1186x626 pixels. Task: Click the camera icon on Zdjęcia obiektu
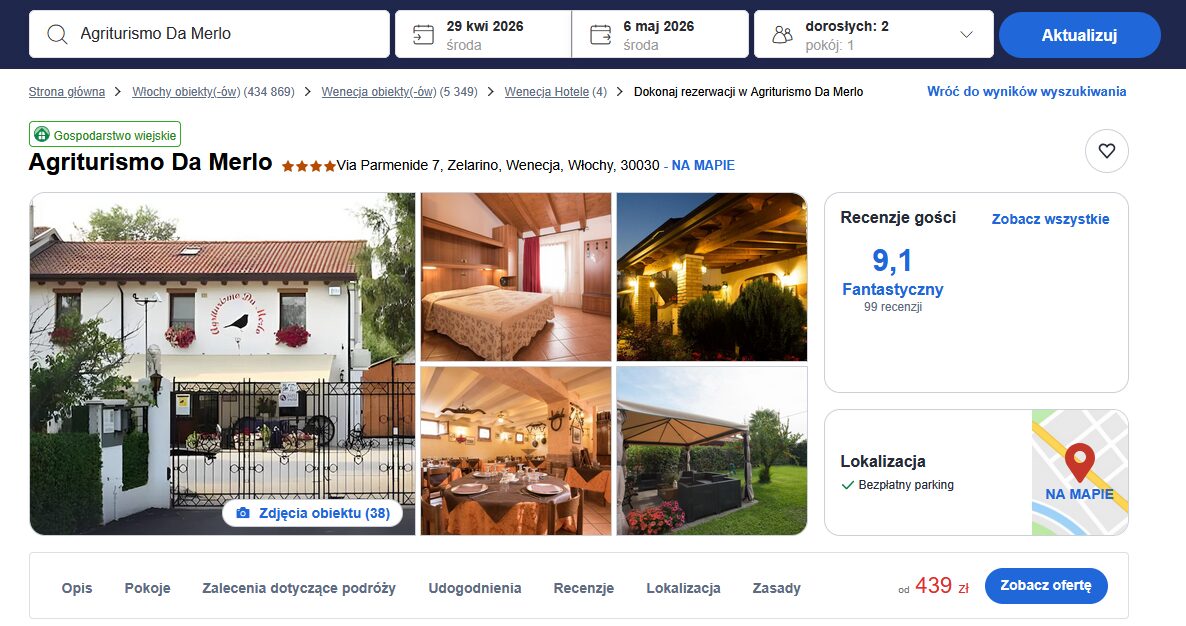coord(243,513)
